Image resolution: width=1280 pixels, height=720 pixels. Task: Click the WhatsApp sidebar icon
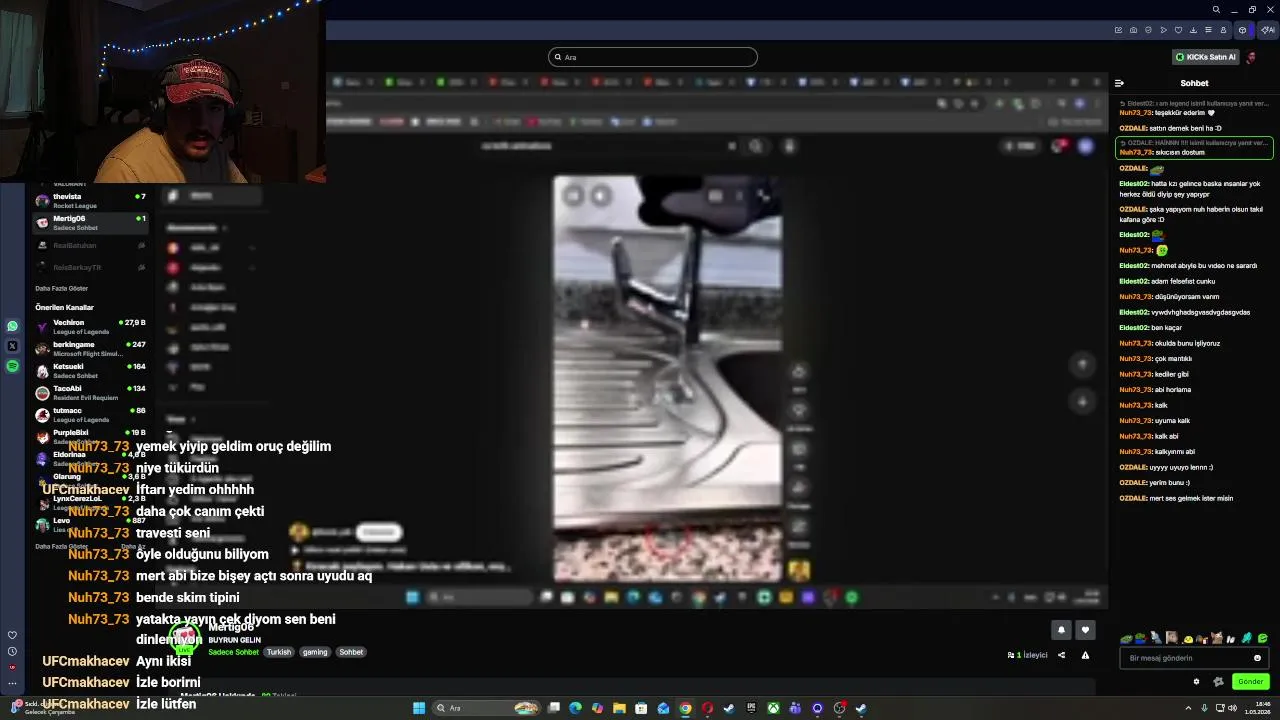[12, 326]
